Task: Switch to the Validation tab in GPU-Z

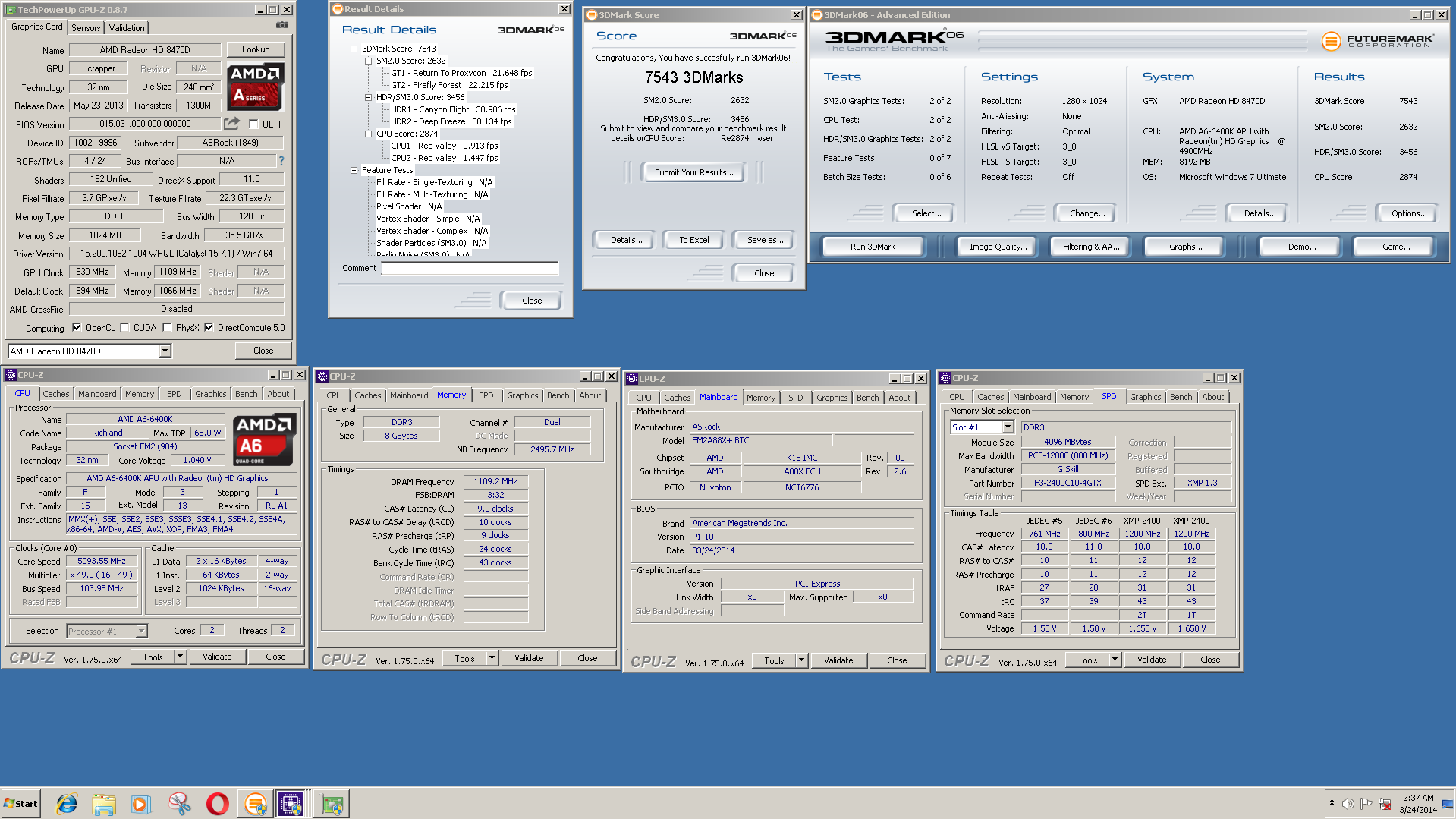Action: (x=127, y=27)
